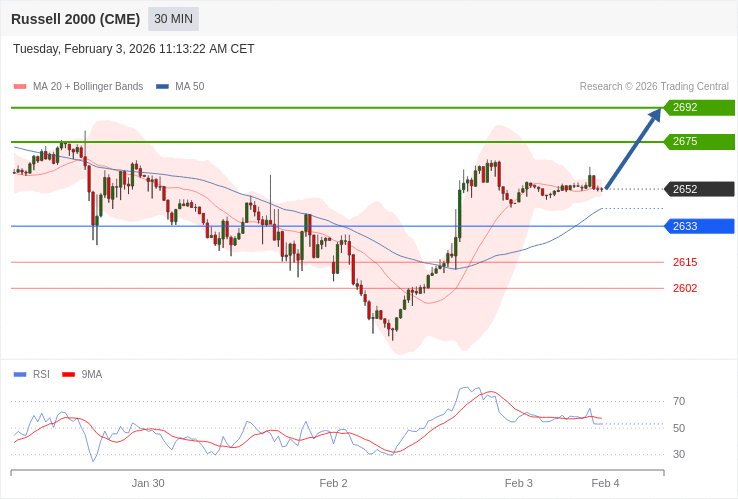Toggle the "MA 20 + Bollinger Bands" legend label
This screenshot has height=500, width=738.
point(88,87)
